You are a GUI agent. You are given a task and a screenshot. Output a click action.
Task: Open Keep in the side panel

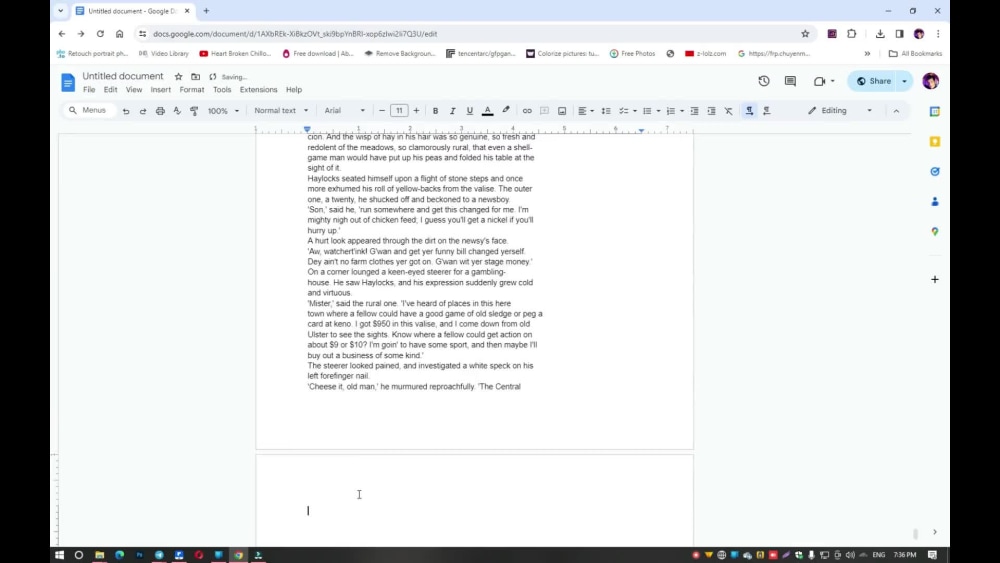934,142
